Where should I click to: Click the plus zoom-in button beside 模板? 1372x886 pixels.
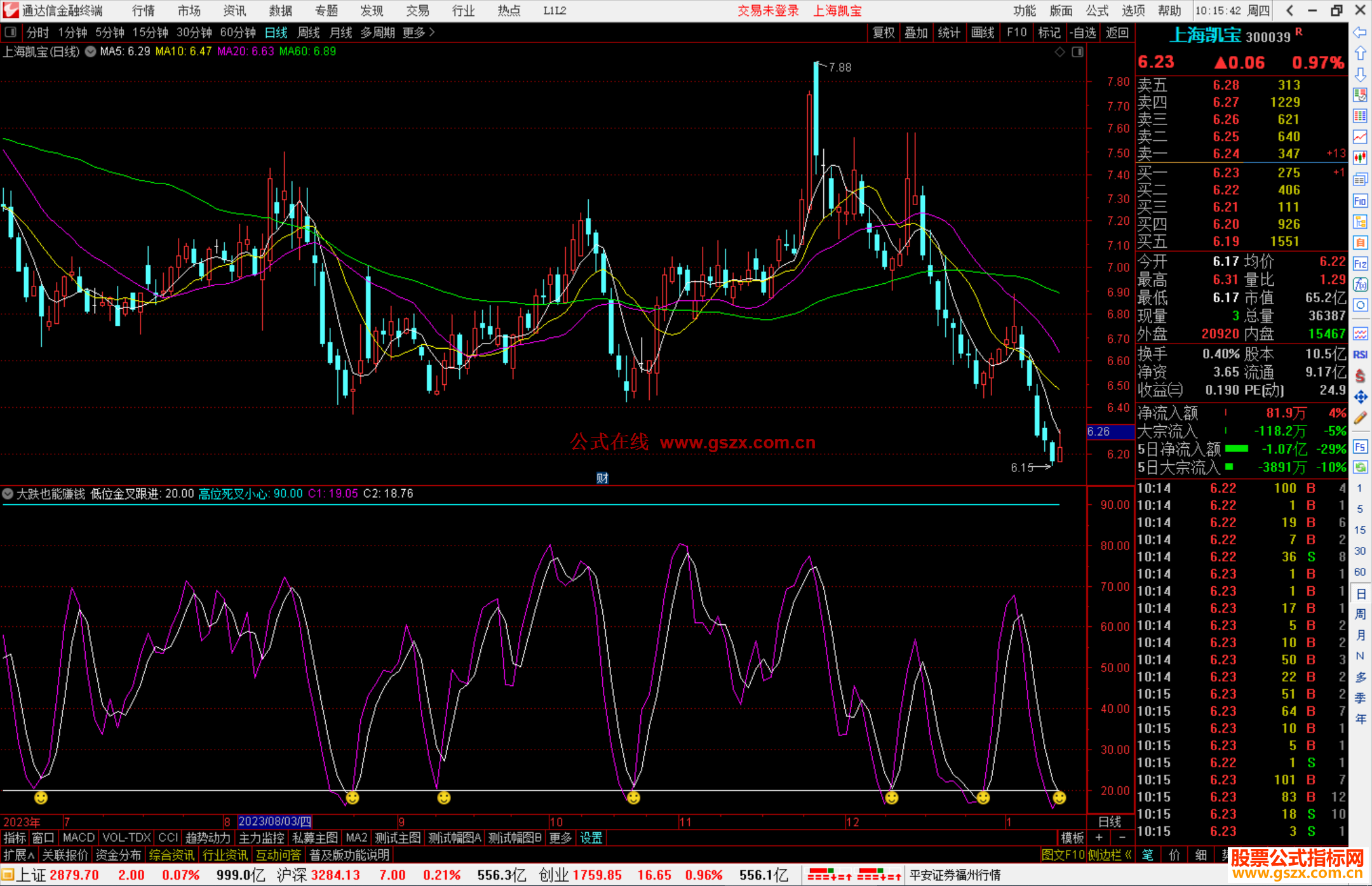tap(1099, 838)
